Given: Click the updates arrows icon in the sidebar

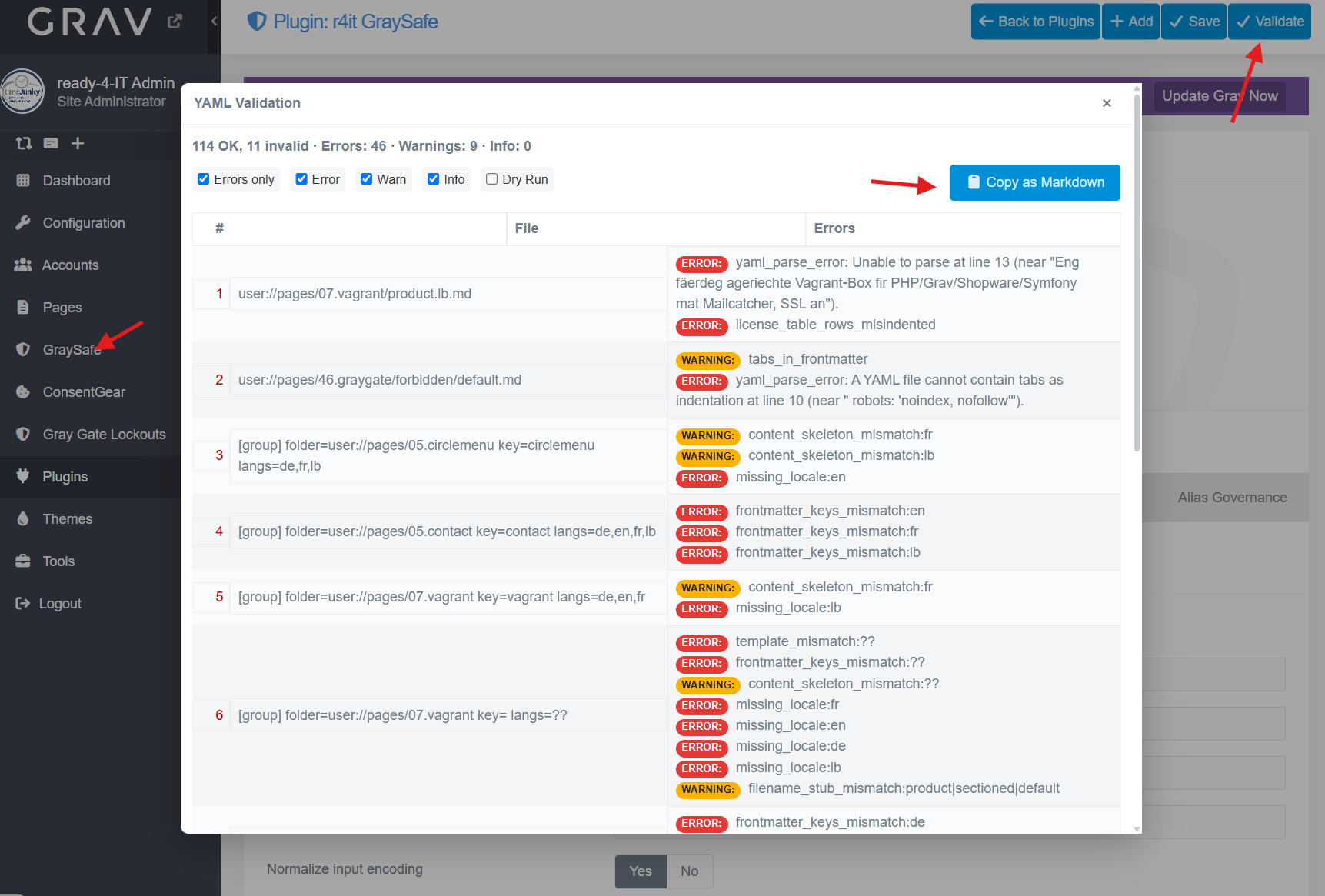Looking at the screenshot, I should point(24,143).
